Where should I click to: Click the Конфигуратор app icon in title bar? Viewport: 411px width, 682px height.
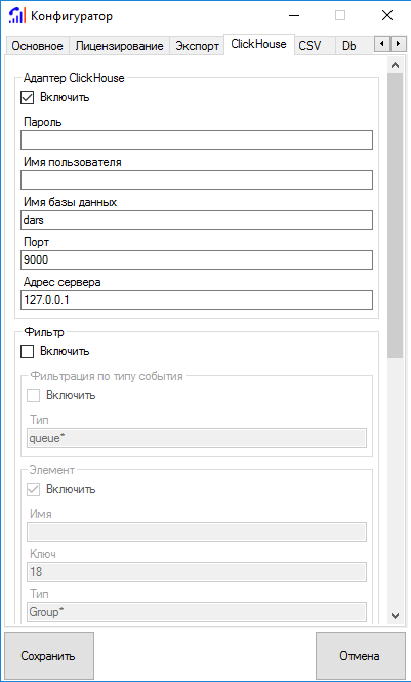(x=17, y=16)
